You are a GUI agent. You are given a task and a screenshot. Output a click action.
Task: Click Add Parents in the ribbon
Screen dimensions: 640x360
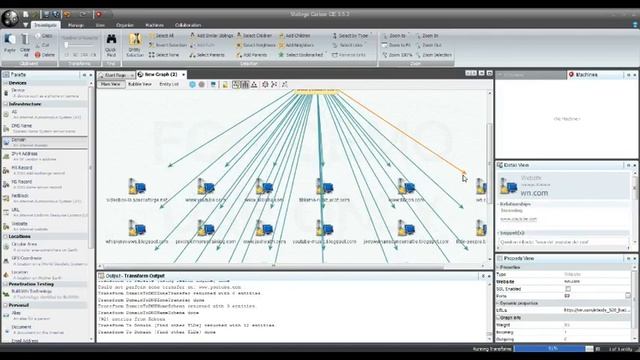252,55
